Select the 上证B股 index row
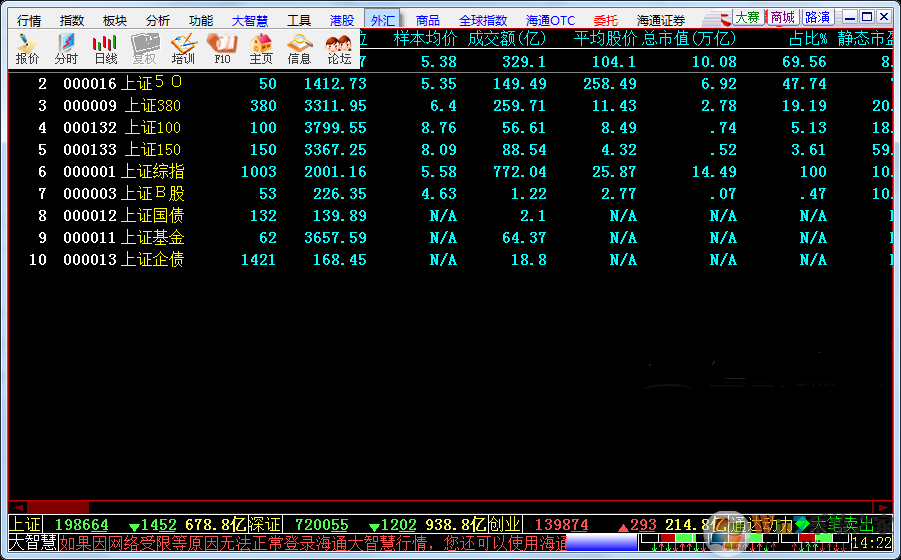This screenshot has height=560, width=901. 450,194
